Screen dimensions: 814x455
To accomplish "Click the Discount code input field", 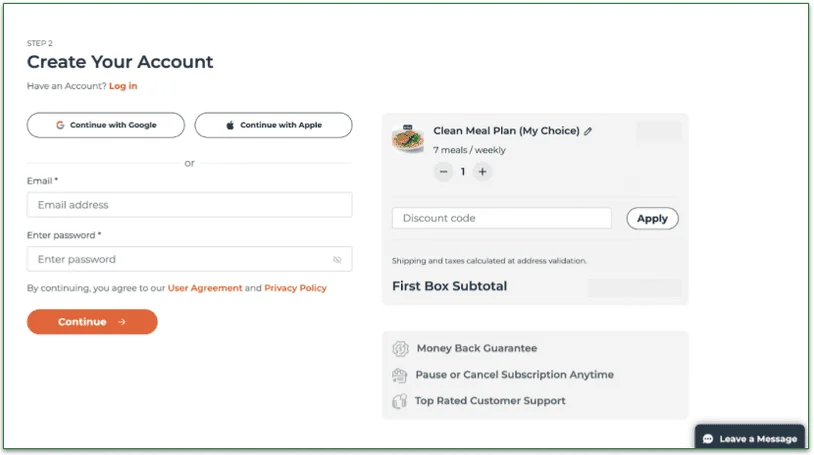I will click(x=502, y=218).
